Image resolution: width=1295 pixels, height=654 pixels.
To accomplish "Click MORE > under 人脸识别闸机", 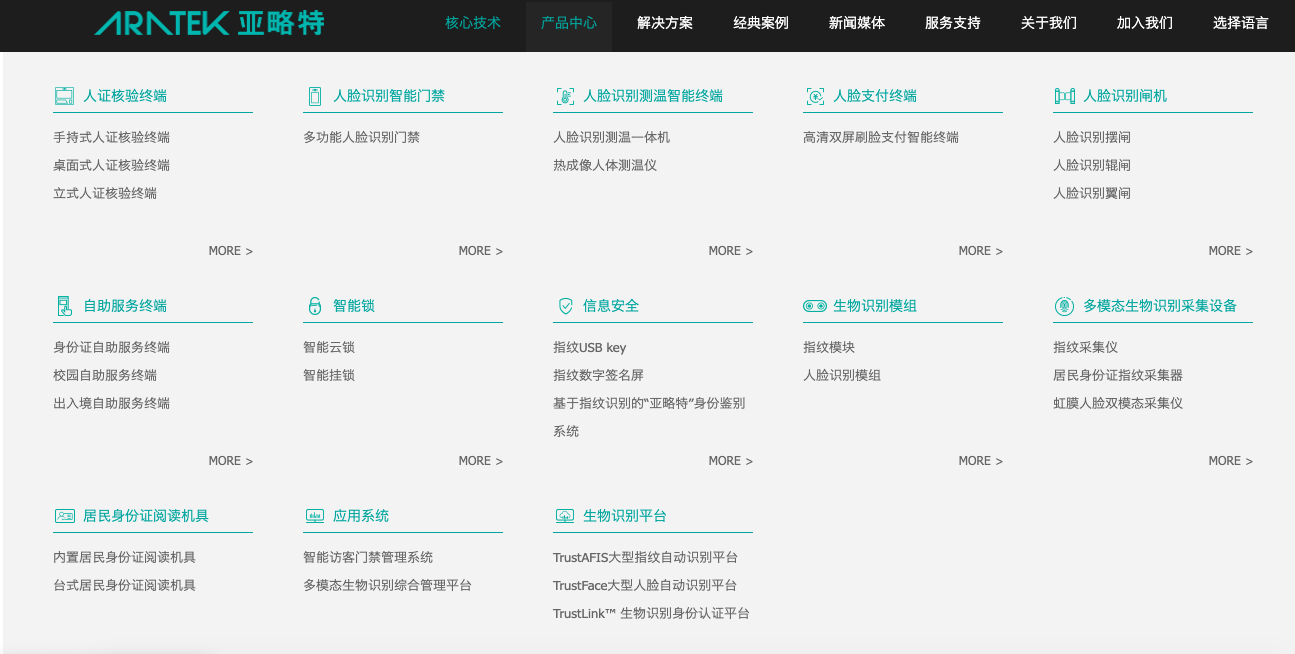I will 1230,251.
